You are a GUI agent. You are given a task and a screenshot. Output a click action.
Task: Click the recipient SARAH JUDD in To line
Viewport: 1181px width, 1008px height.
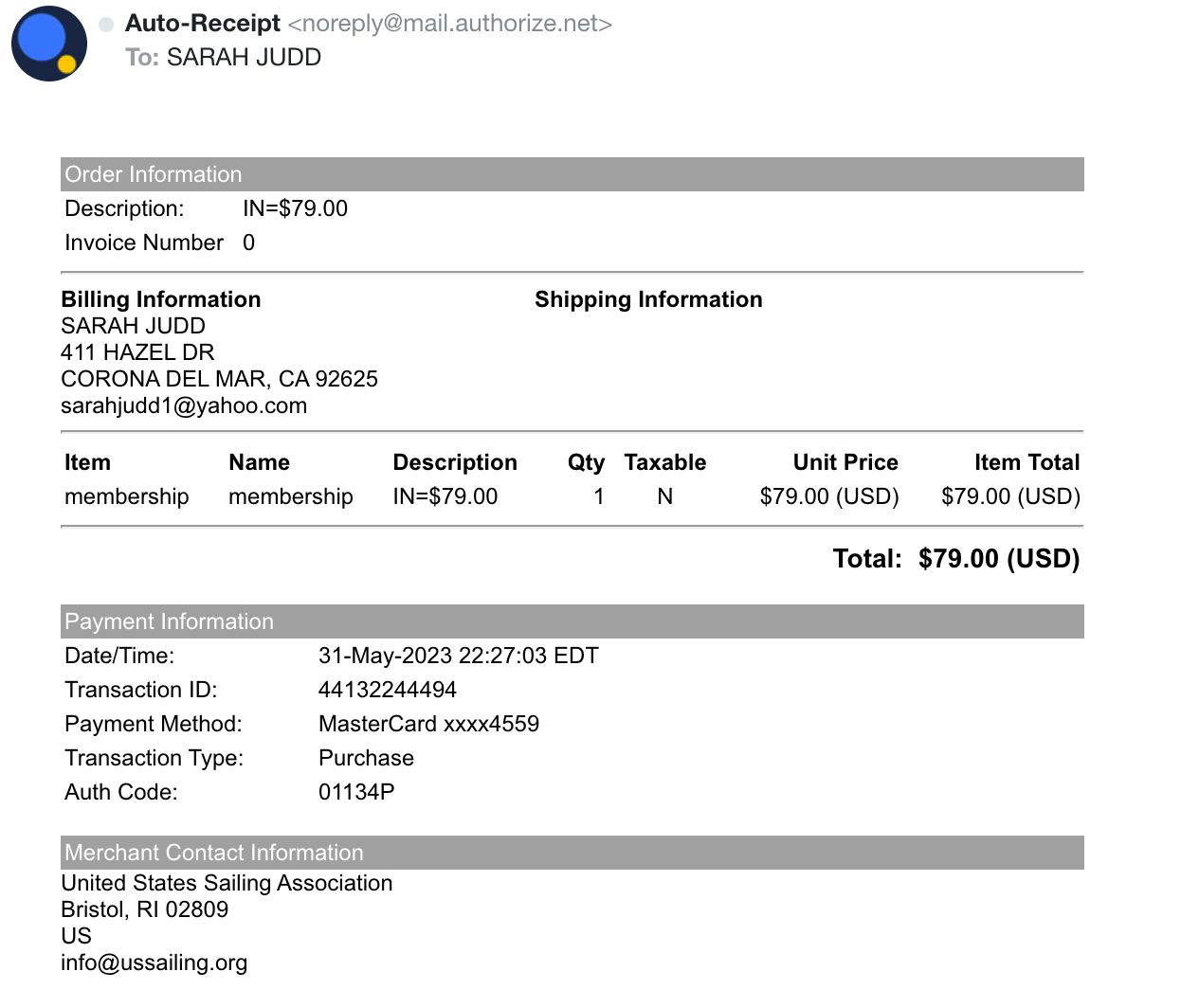click(x=244, y=57)
